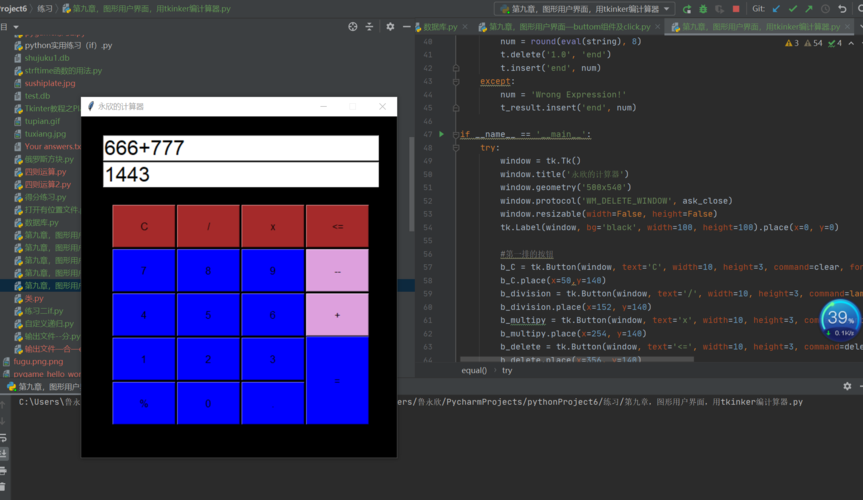Click the calculator 5 button
Viewport: 863px width, 500px height.
[208, 314]
